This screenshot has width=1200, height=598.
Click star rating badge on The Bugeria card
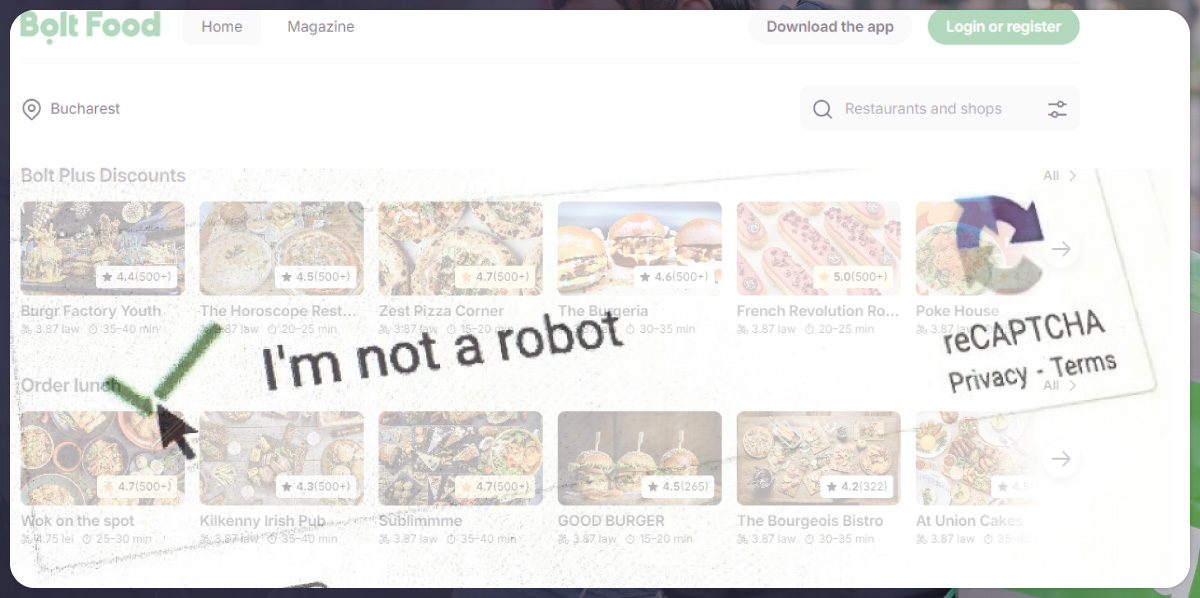point(674,276)
